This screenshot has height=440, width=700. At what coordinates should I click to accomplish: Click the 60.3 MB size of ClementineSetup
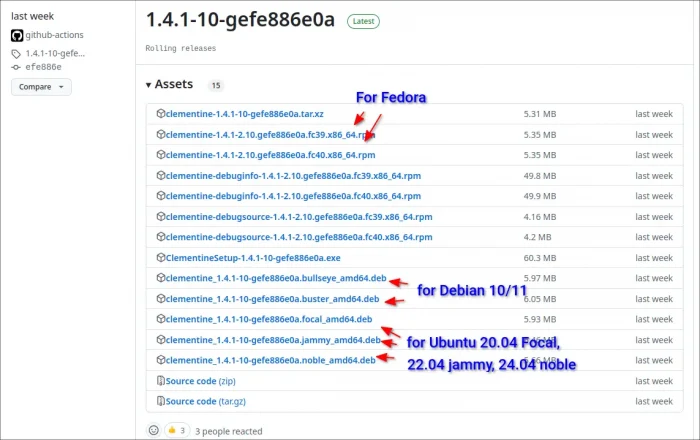540,258
